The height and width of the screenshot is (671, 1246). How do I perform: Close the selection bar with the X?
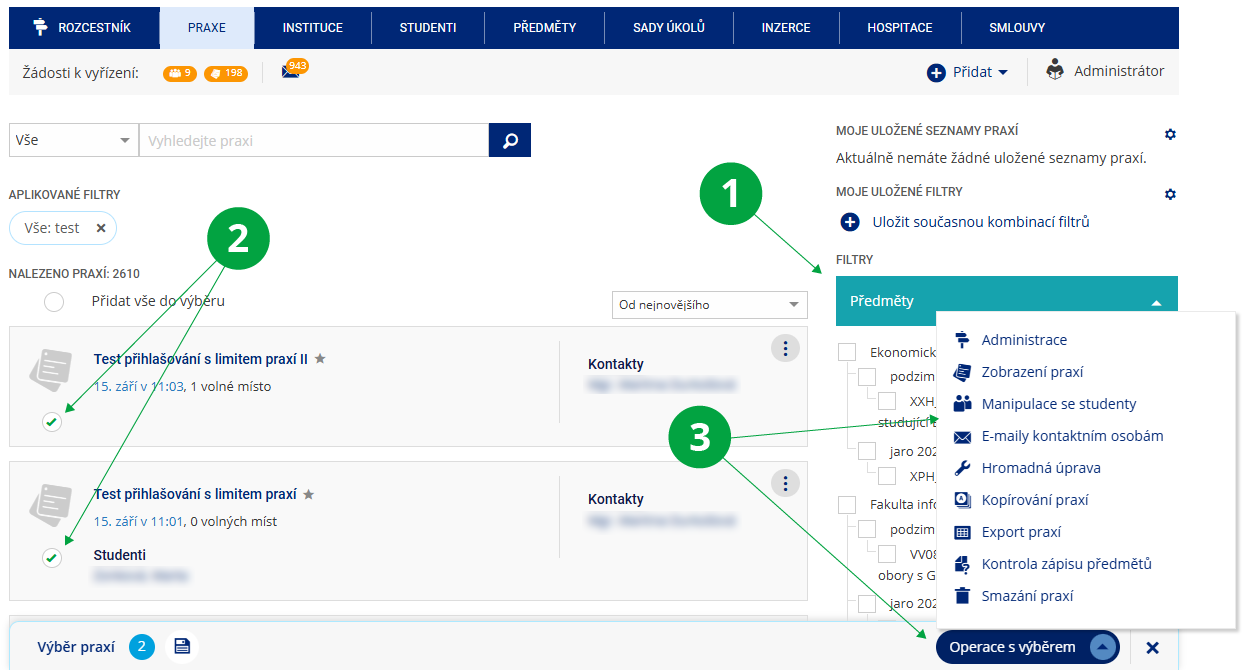click(x=1152, y=648)
